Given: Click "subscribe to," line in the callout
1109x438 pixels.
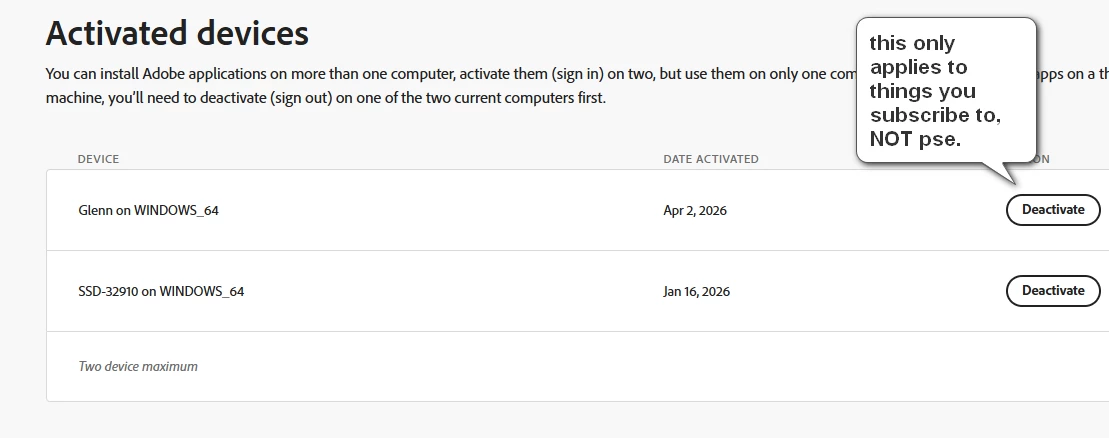Looking at the screenshot, I should coord(935,115).
